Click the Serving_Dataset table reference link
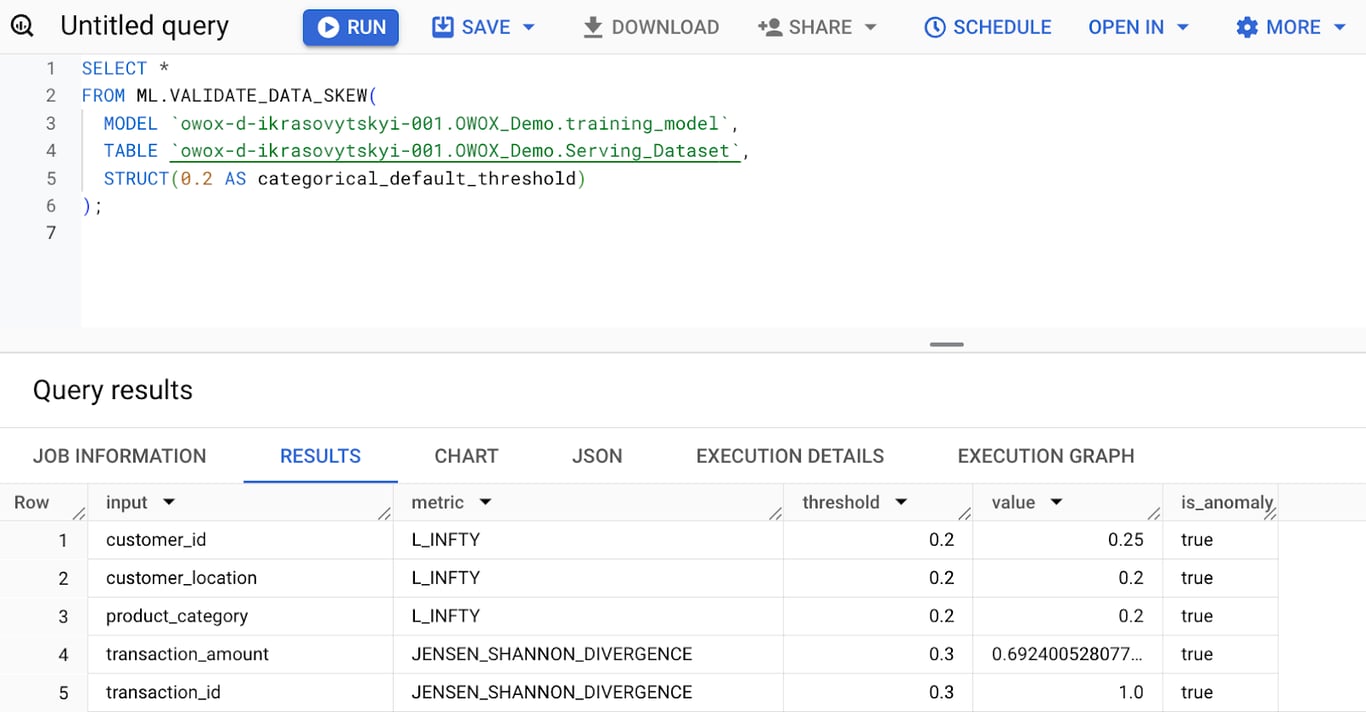This screenshot has width=1366, height=712. [456, 151]
